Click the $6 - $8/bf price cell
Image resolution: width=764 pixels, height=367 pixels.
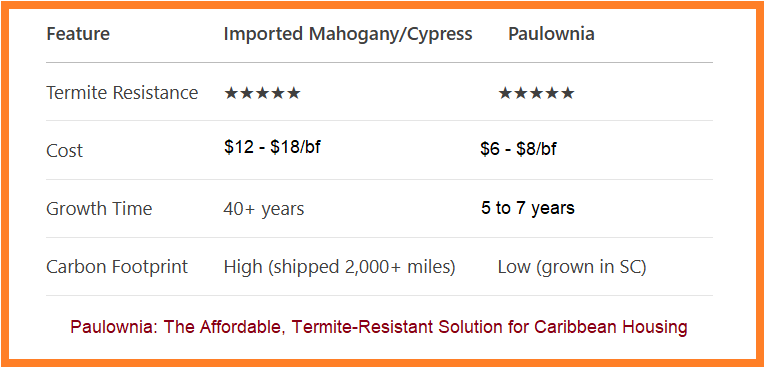pyautogui.click(x=518, y=149)
